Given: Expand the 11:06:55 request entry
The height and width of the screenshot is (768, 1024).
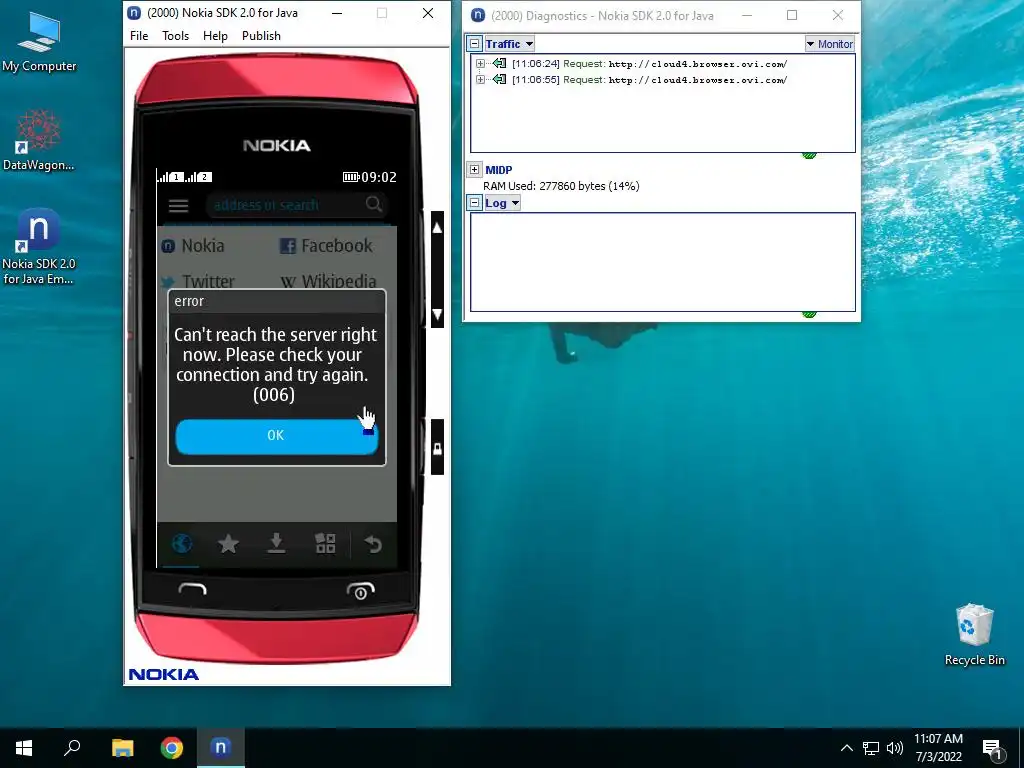Looking at the screenshot, I should tap(481, 80).
